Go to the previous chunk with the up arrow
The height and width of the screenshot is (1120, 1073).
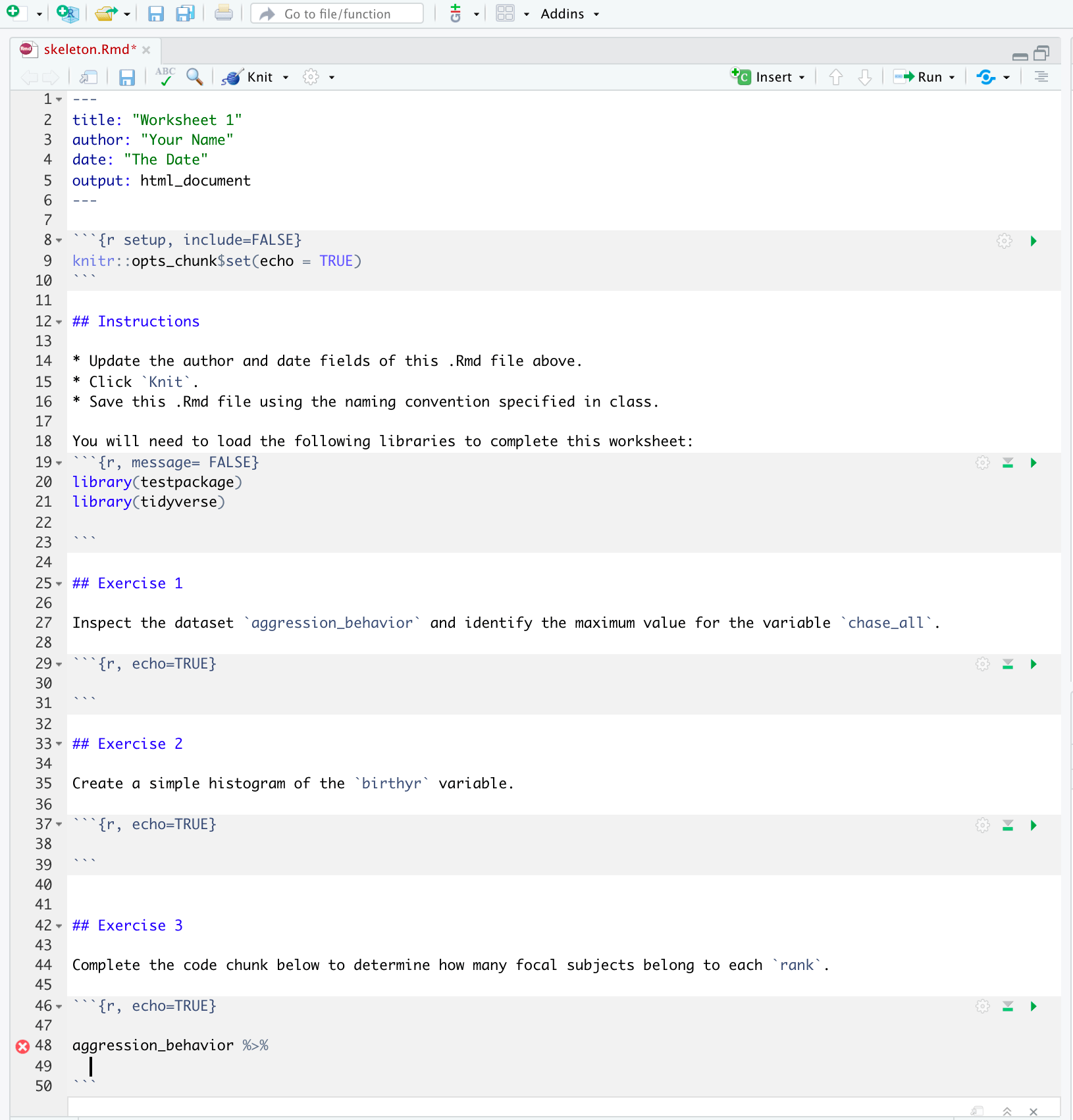click(835, 77)
